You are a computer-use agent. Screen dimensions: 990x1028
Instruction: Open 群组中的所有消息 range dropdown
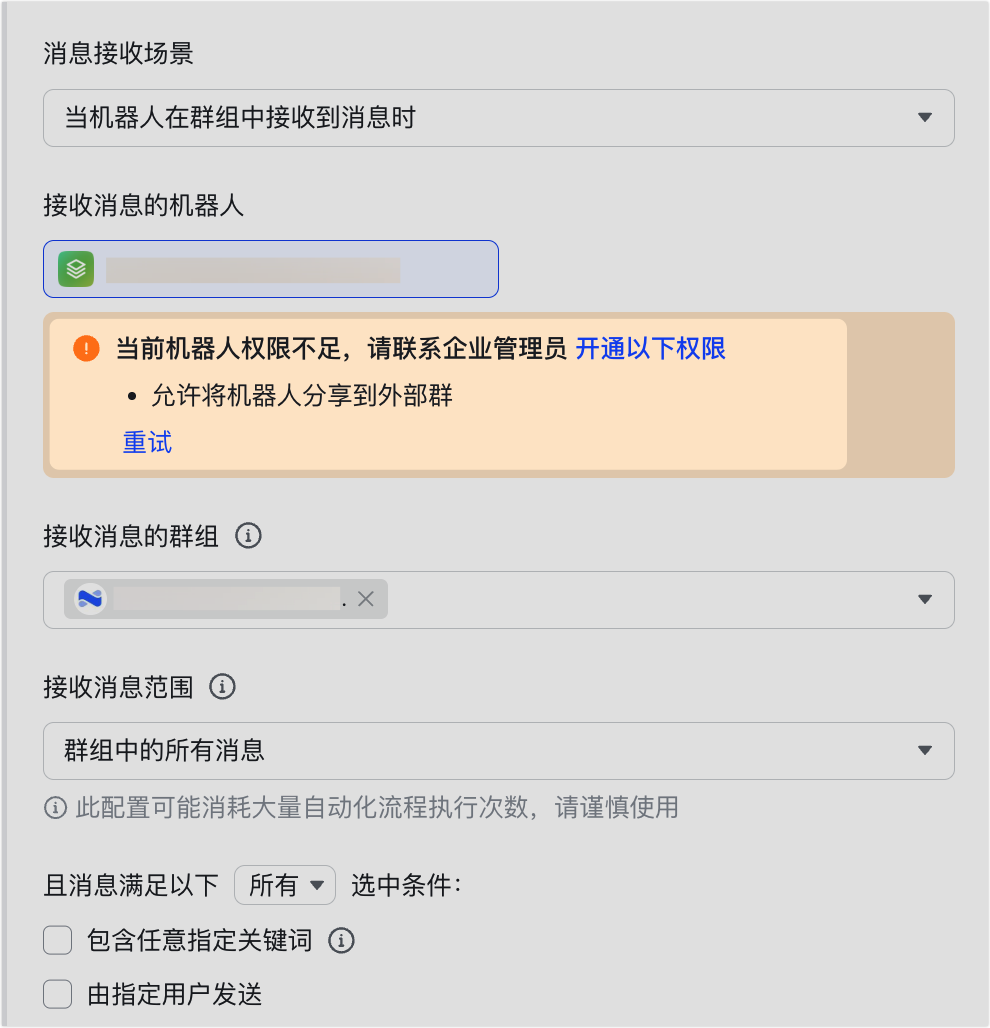coord(498,750)
